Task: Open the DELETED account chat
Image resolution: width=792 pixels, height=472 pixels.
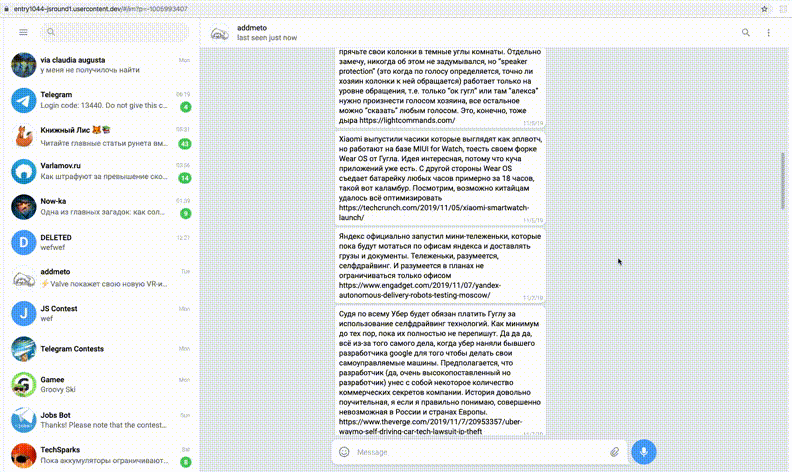Action: click(x=101, y=242)
